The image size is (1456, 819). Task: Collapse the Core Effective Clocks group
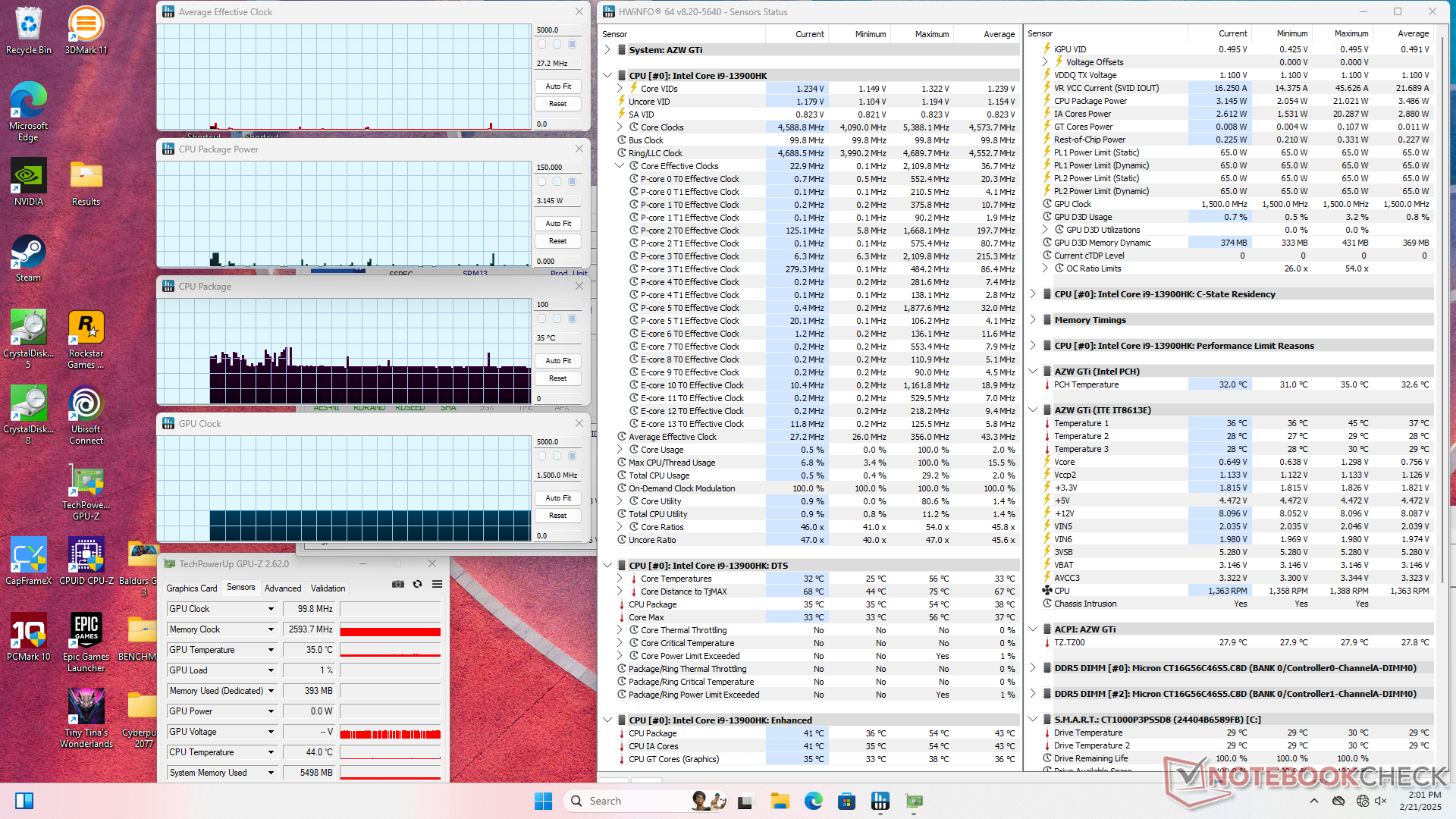(x=619, y=165)
